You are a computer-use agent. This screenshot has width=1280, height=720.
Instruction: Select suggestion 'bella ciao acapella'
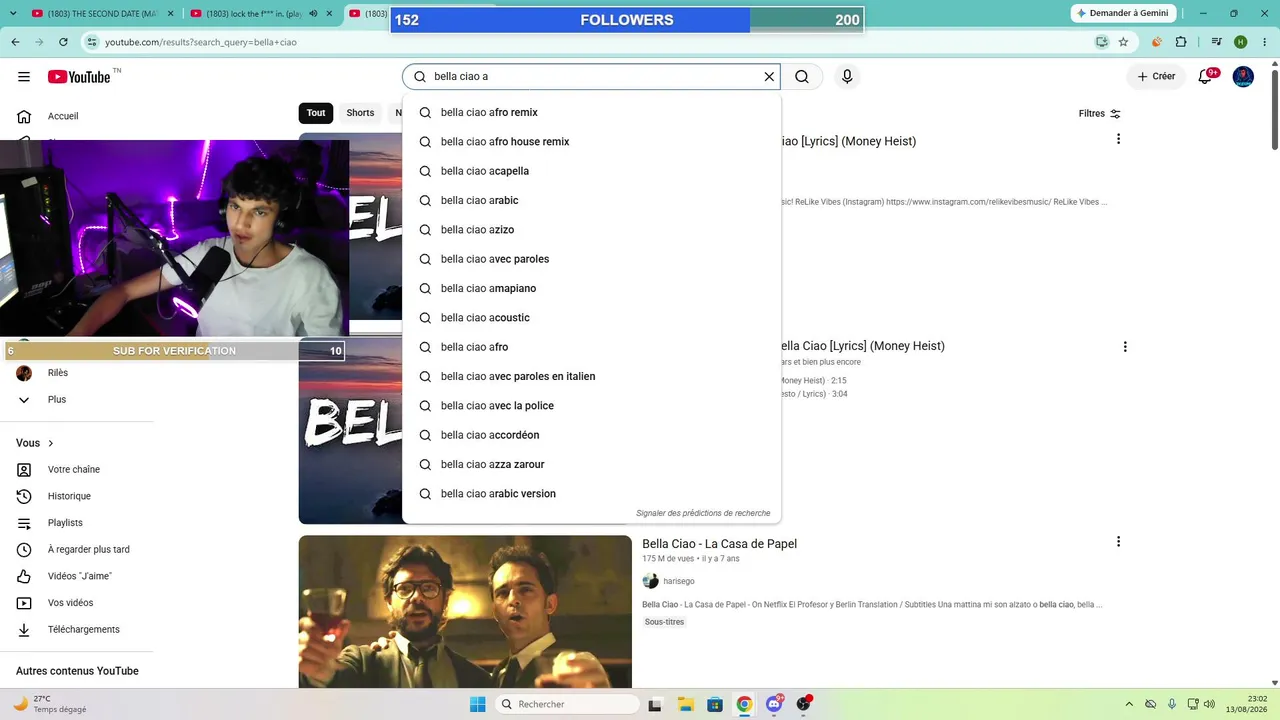click(x=591, y=171)
